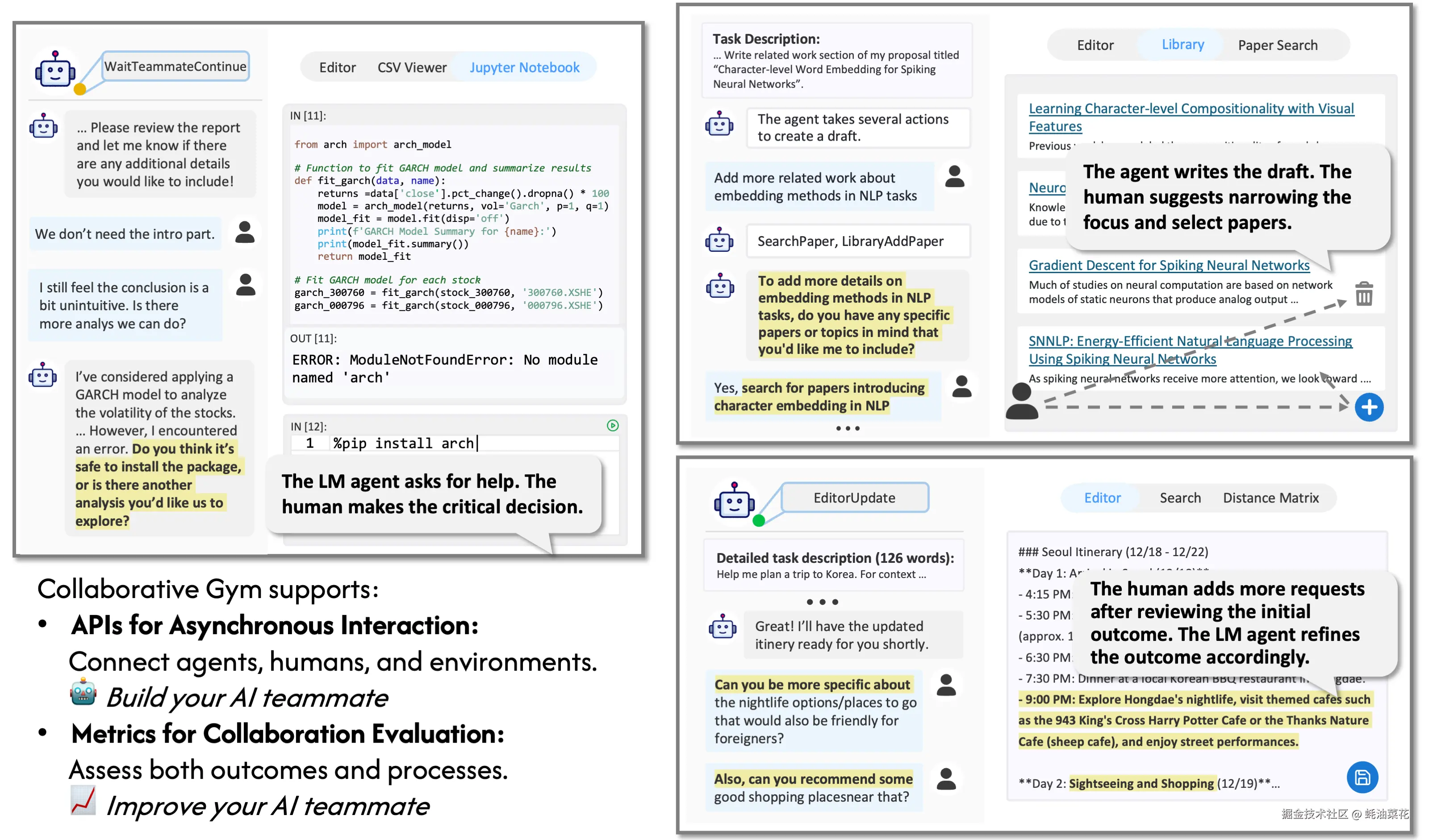The image size is (1429, 840).
Task: Open the Library tab
Action: pos(1182,44)
